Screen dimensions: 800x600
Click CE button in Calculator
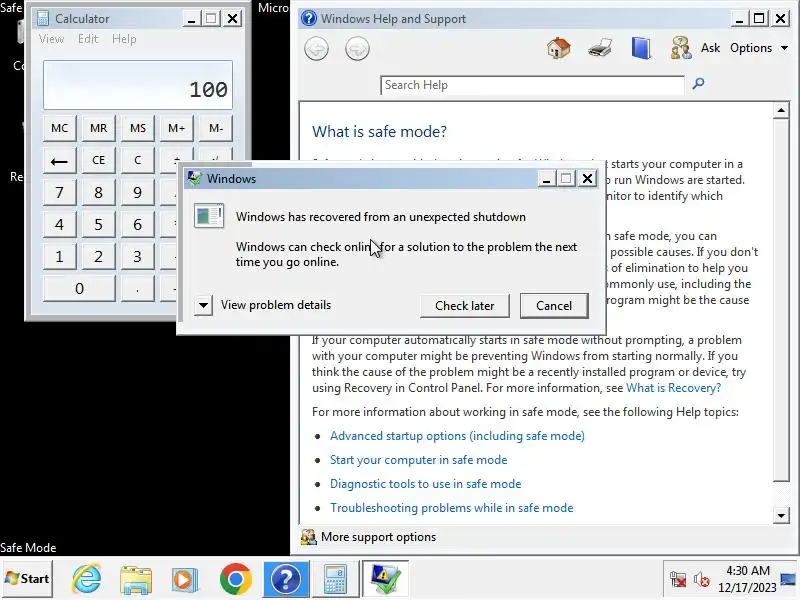98,160
